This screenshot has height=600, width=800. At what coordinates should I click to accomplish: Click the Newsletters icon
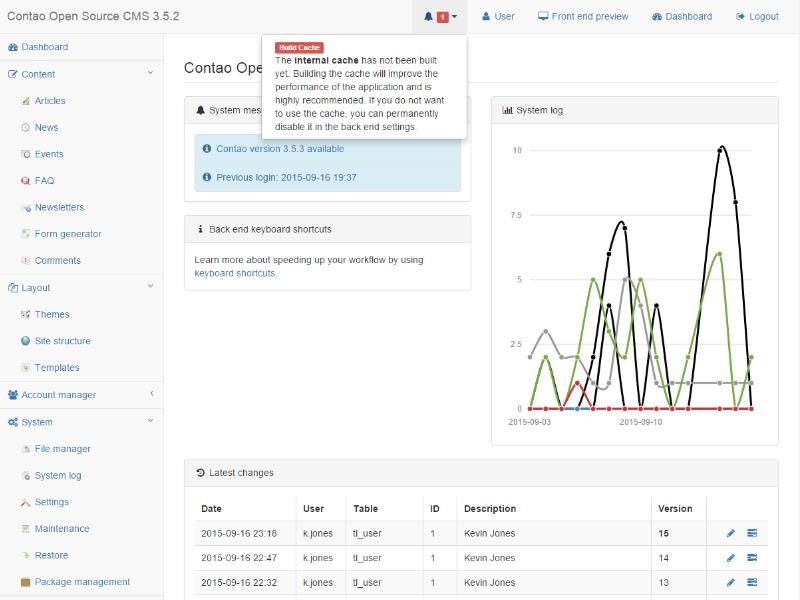pyautogui.click(x=26, y=207)
